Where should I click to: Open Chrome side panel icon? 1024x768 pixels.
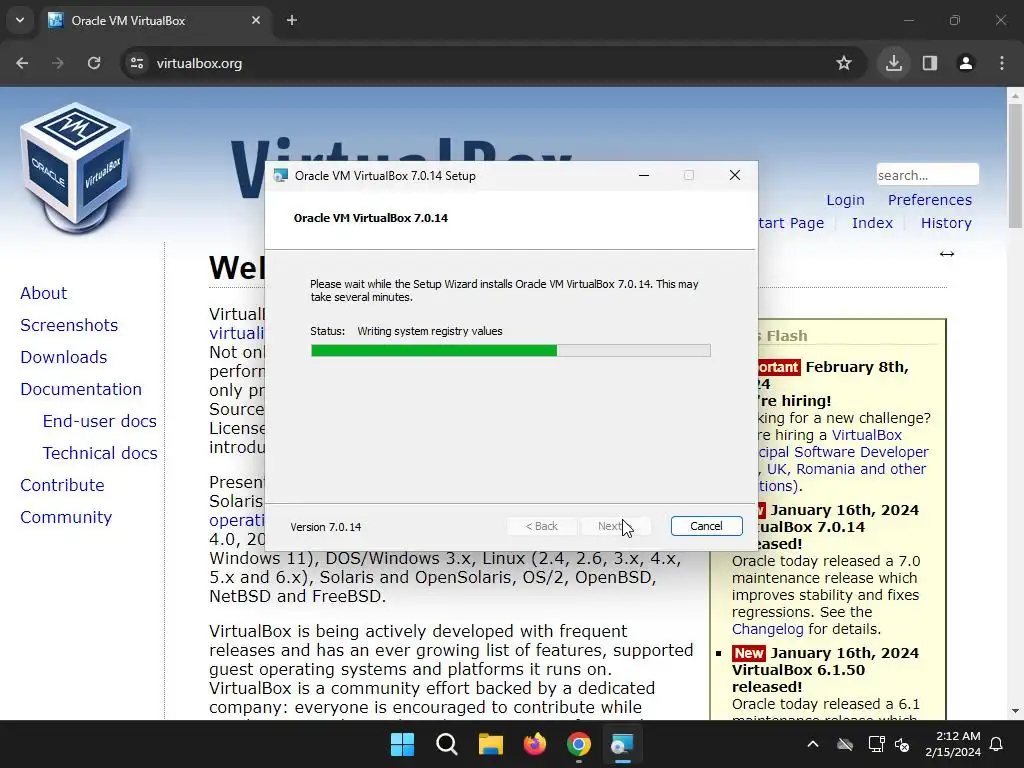tap(930, 63)
